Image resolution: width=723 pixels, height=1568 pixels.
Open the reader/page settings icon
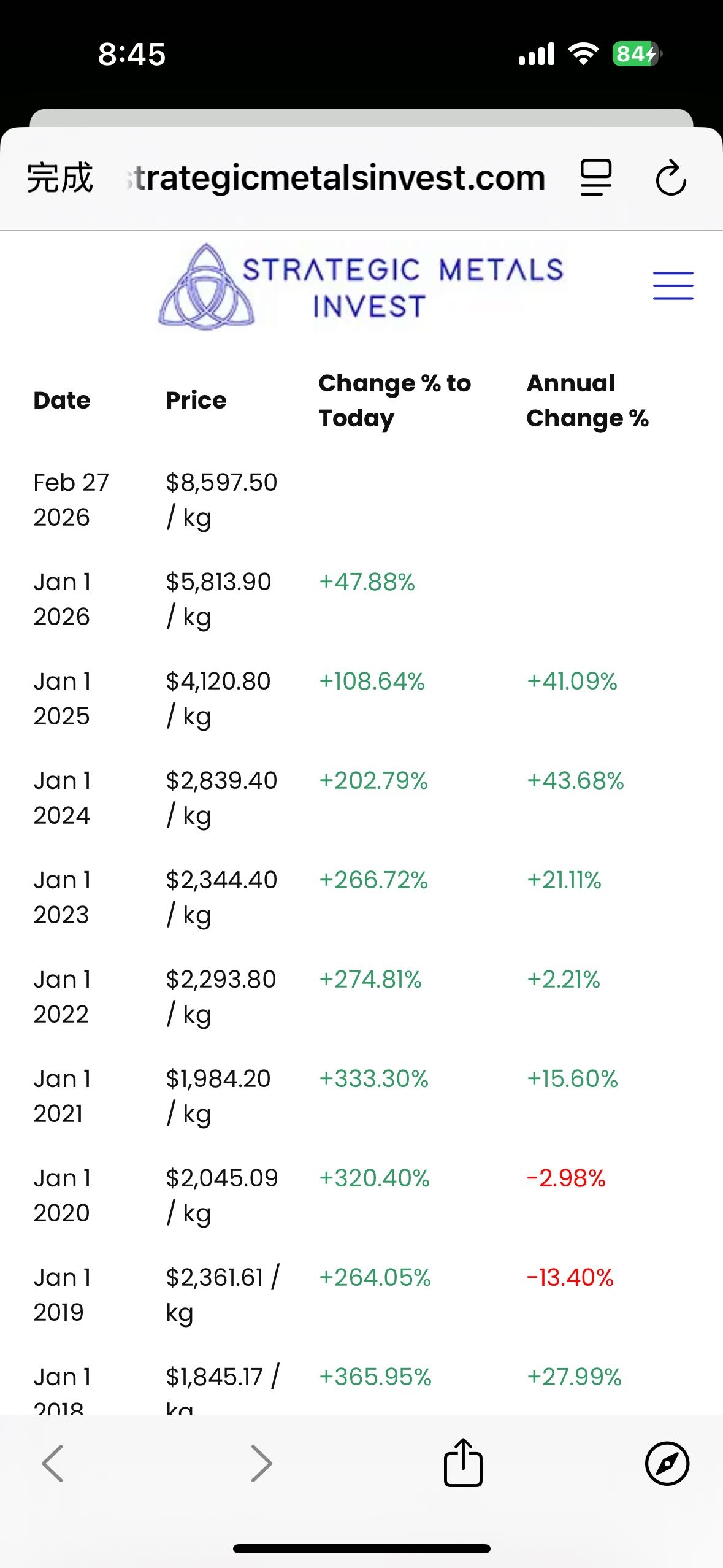596,178
